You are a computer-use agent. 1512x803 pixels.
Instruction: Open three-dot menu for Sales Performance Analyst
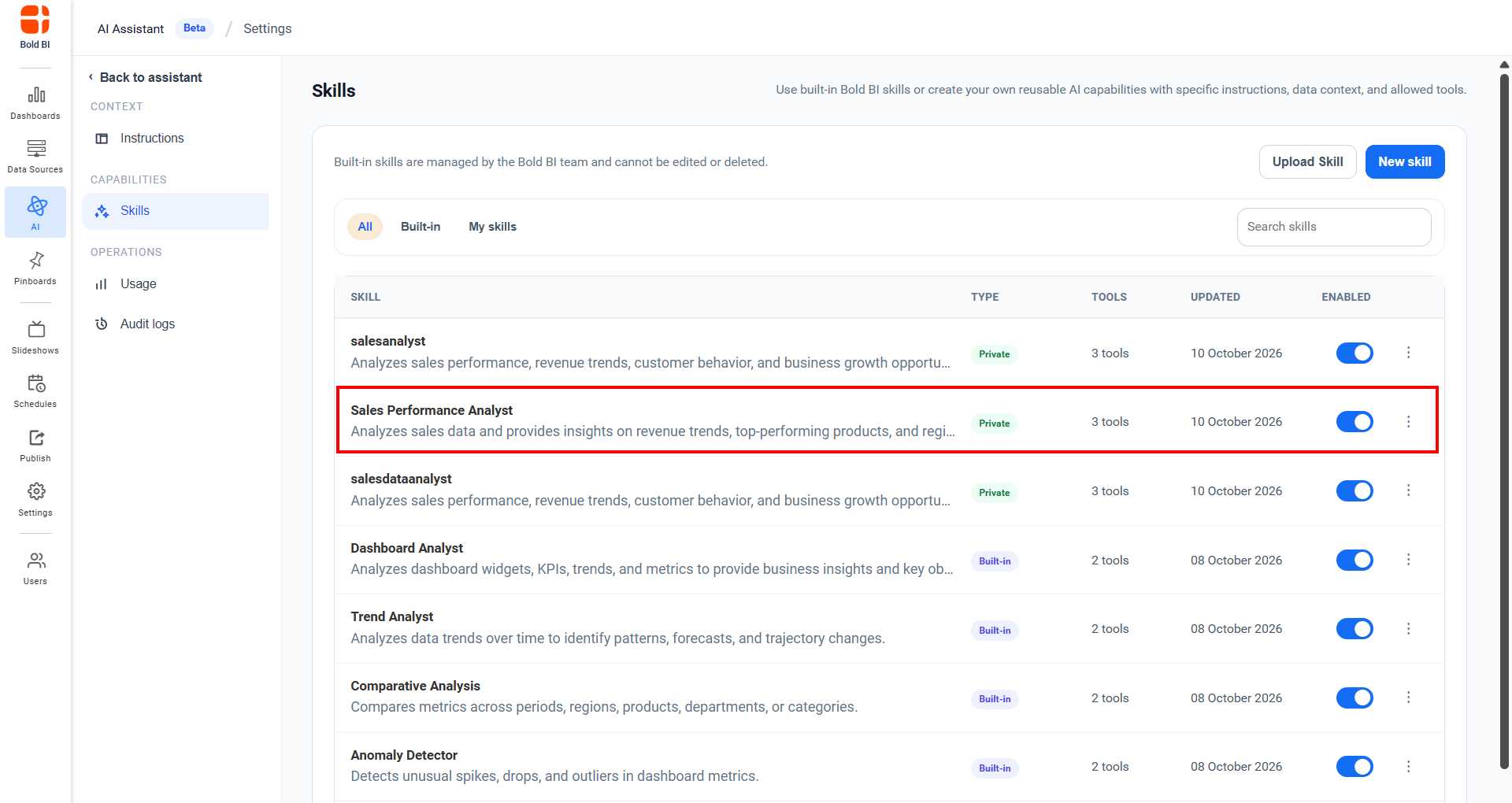point(1409,422)
